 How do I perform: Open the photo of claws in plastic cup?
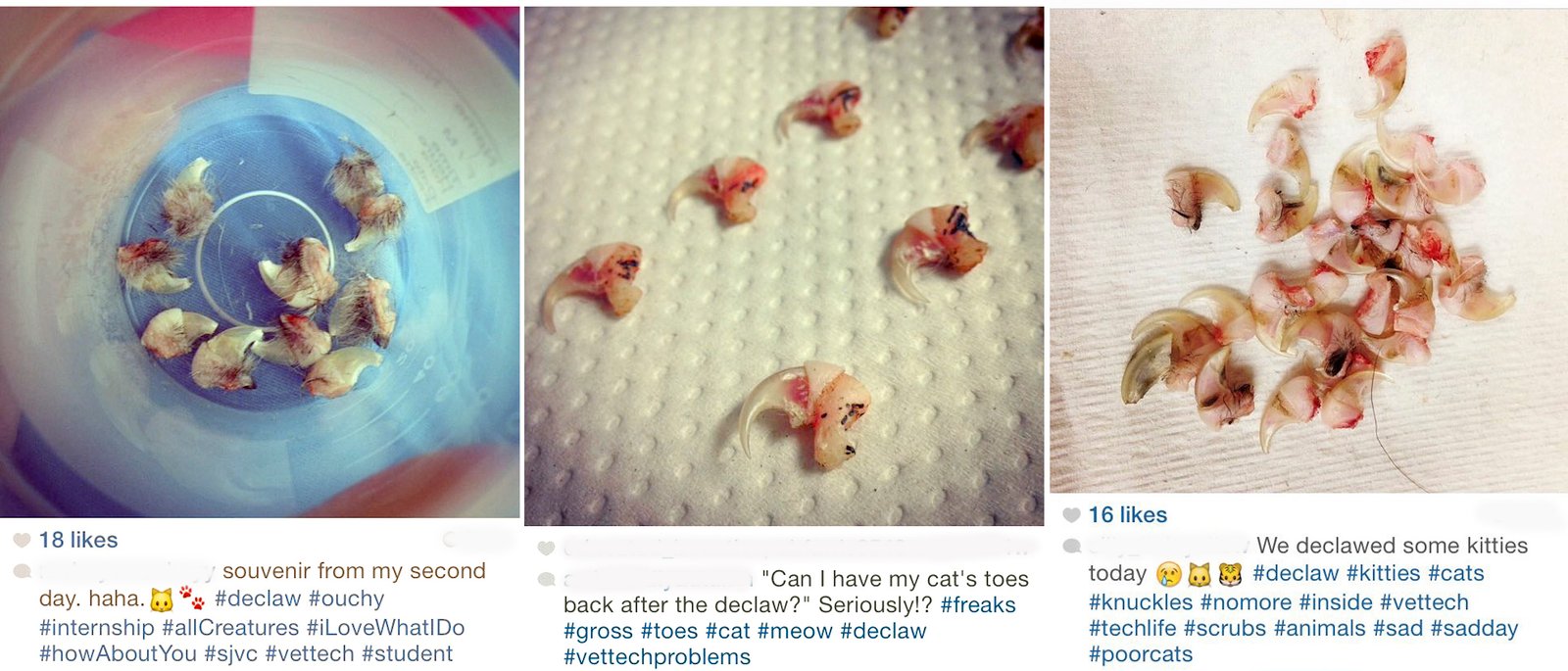260,262
